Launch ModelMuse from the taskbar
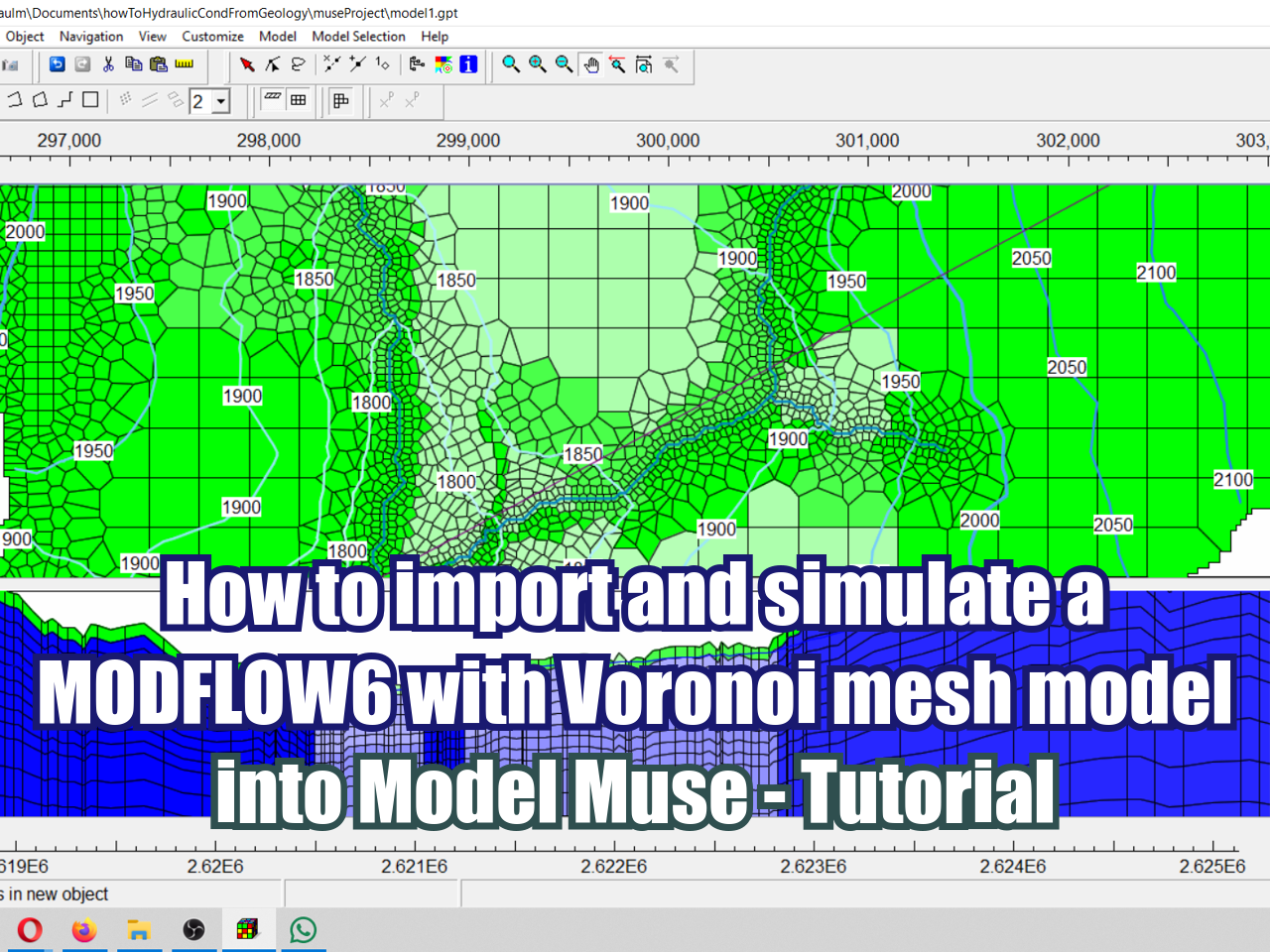The width and height of the screenshot is (1270, 952). (x=248, y=929)
